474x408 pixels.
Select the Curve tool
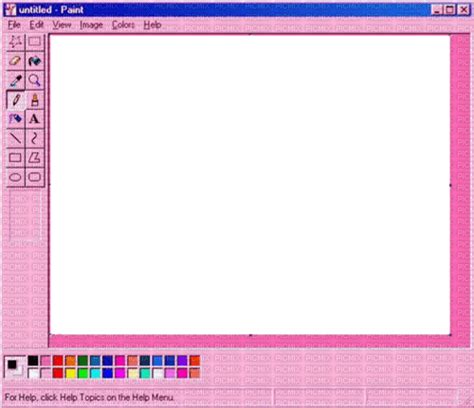[x=35, y=138]
